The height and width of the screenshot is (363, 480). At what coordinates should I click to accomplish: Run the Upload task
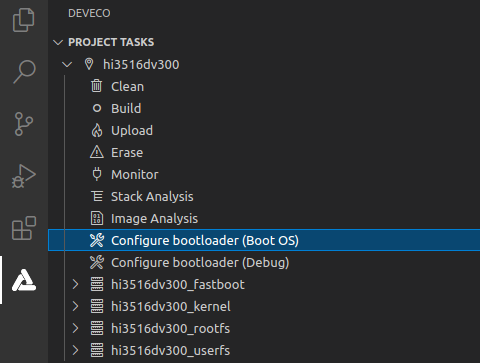click(x=132, y=131)
